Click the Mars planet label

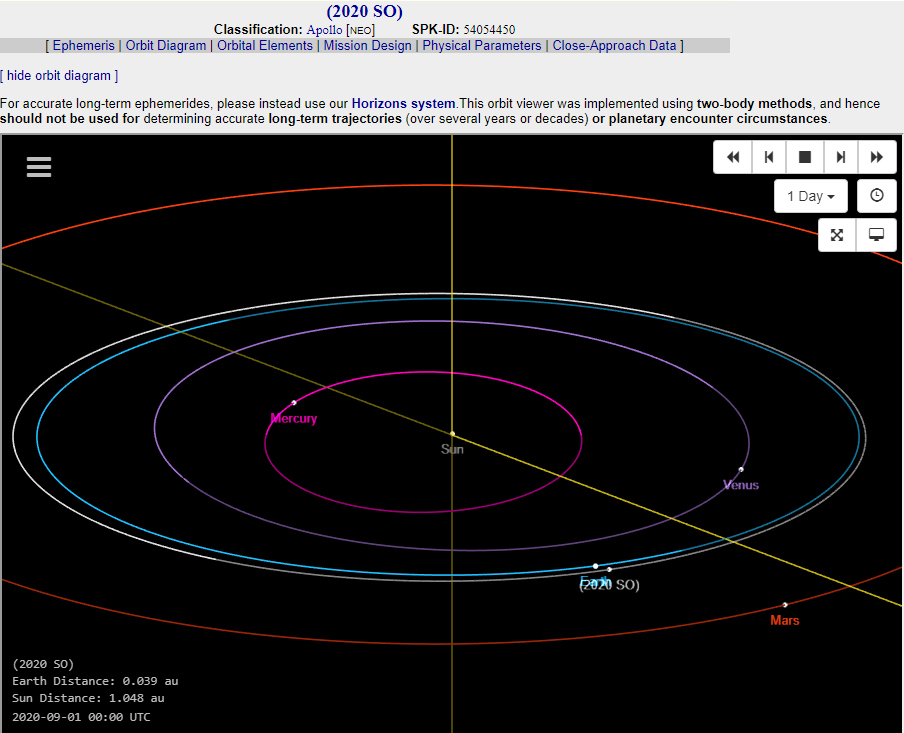(785, 621)
